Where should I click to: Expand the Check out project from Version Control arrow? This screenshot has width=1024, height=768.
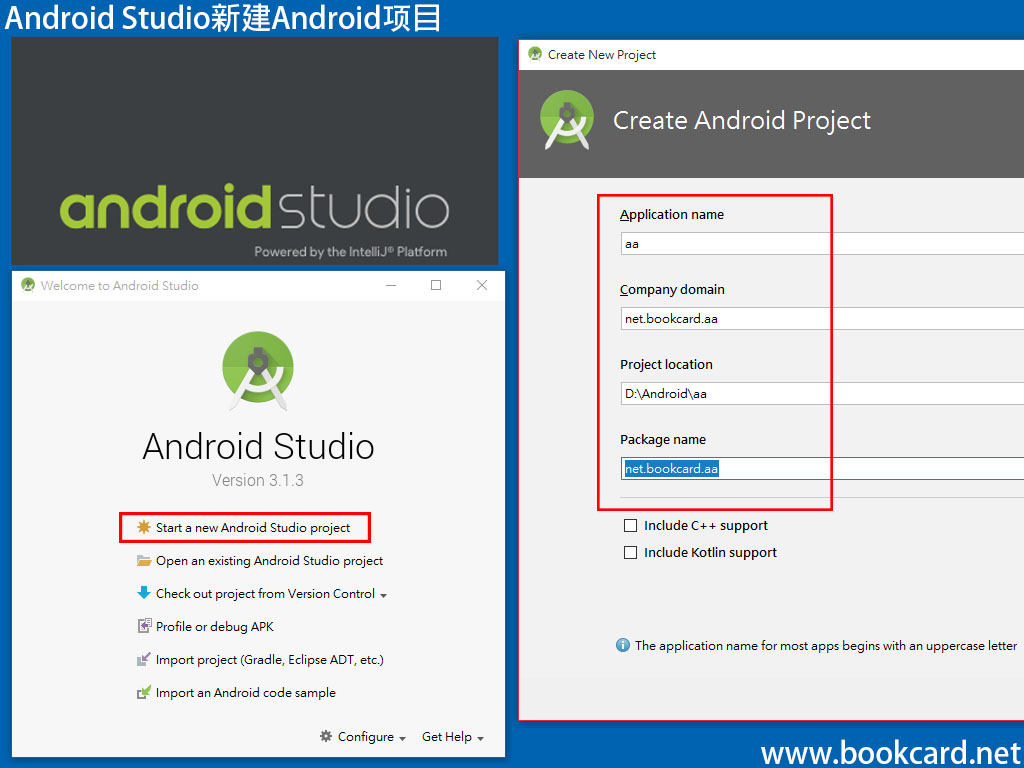point(384,594)
